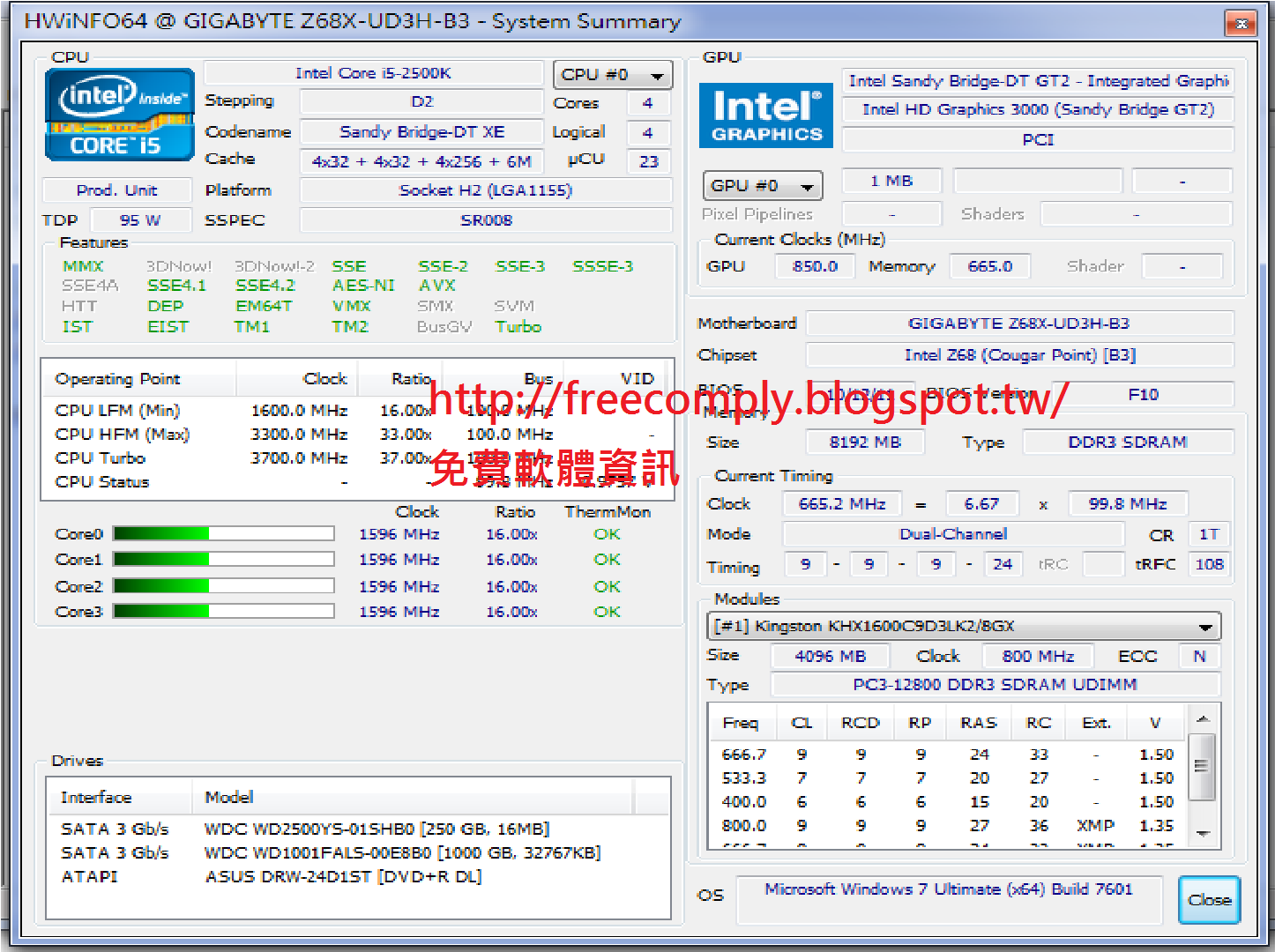This screenshot has width=1275, height=952.
Task: Click the 533.3 frequency timing row
Action: 949,778
